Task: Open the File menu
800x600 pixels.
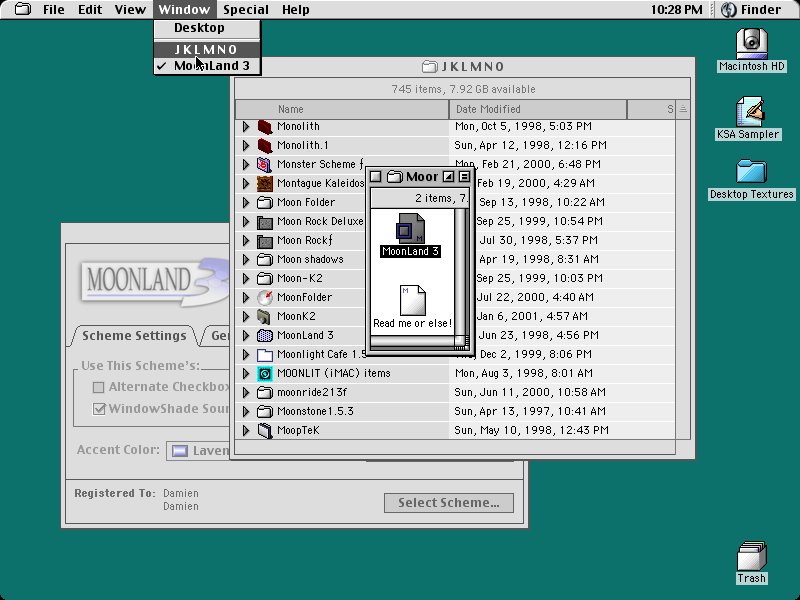Action: pos(54,9)
